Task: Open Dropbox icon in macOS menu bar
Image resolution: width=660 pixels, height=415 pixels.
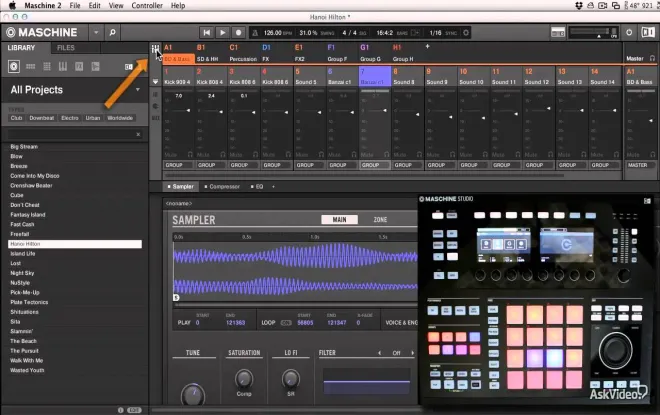Action: [x=579, y=5]
